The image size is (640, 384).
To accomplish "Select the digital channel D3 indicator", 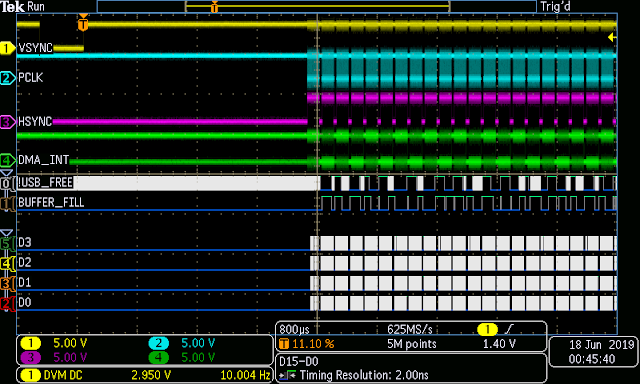I will pos(7,243).
